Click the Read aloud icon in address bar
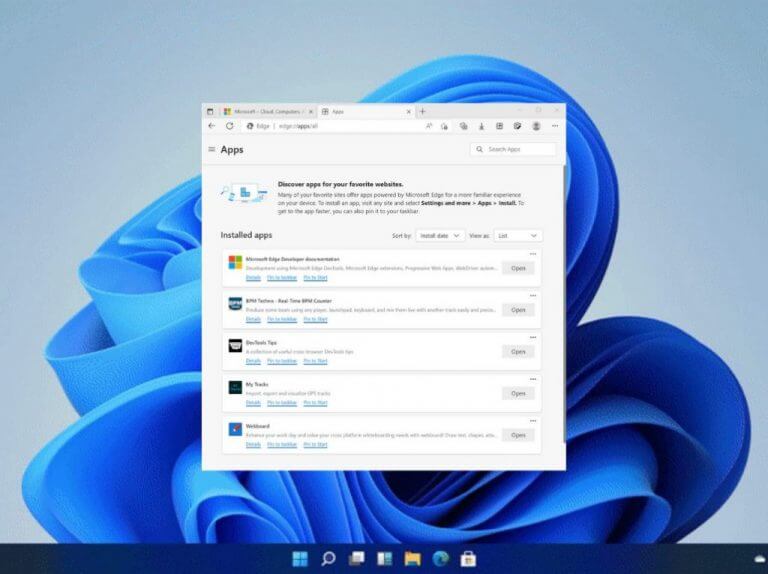The image size is (768, 574). 429,126
